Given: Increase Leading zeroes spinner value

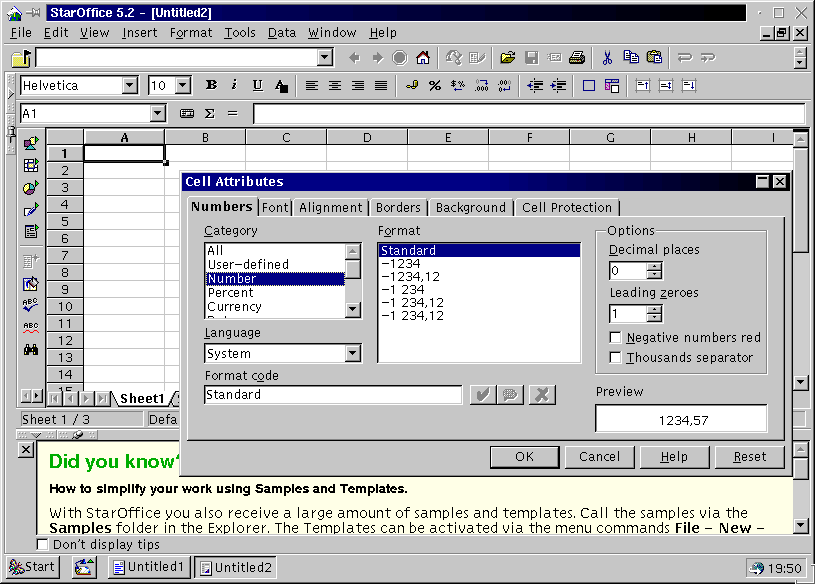Looking at the screenshot, I should (655, 310).
